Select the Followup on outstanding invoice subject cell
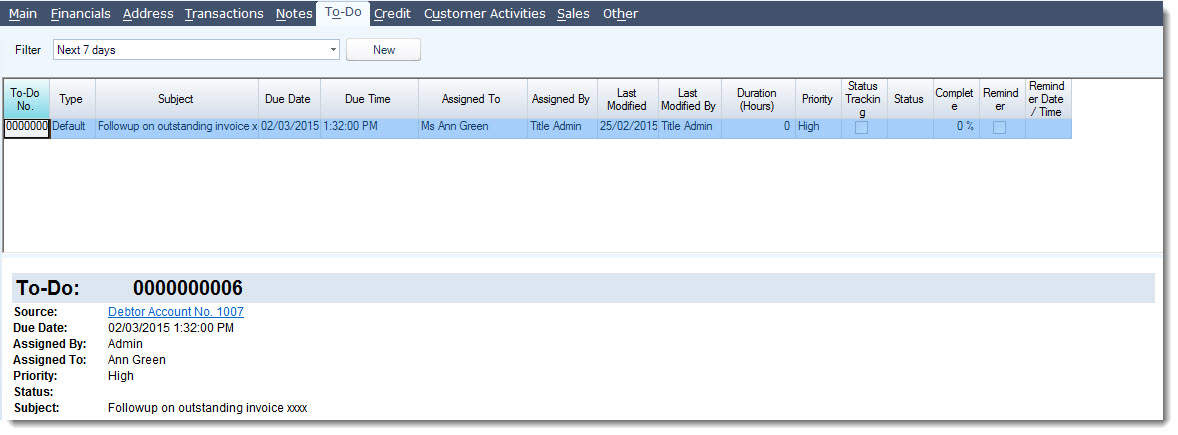 tap(177, 128)
